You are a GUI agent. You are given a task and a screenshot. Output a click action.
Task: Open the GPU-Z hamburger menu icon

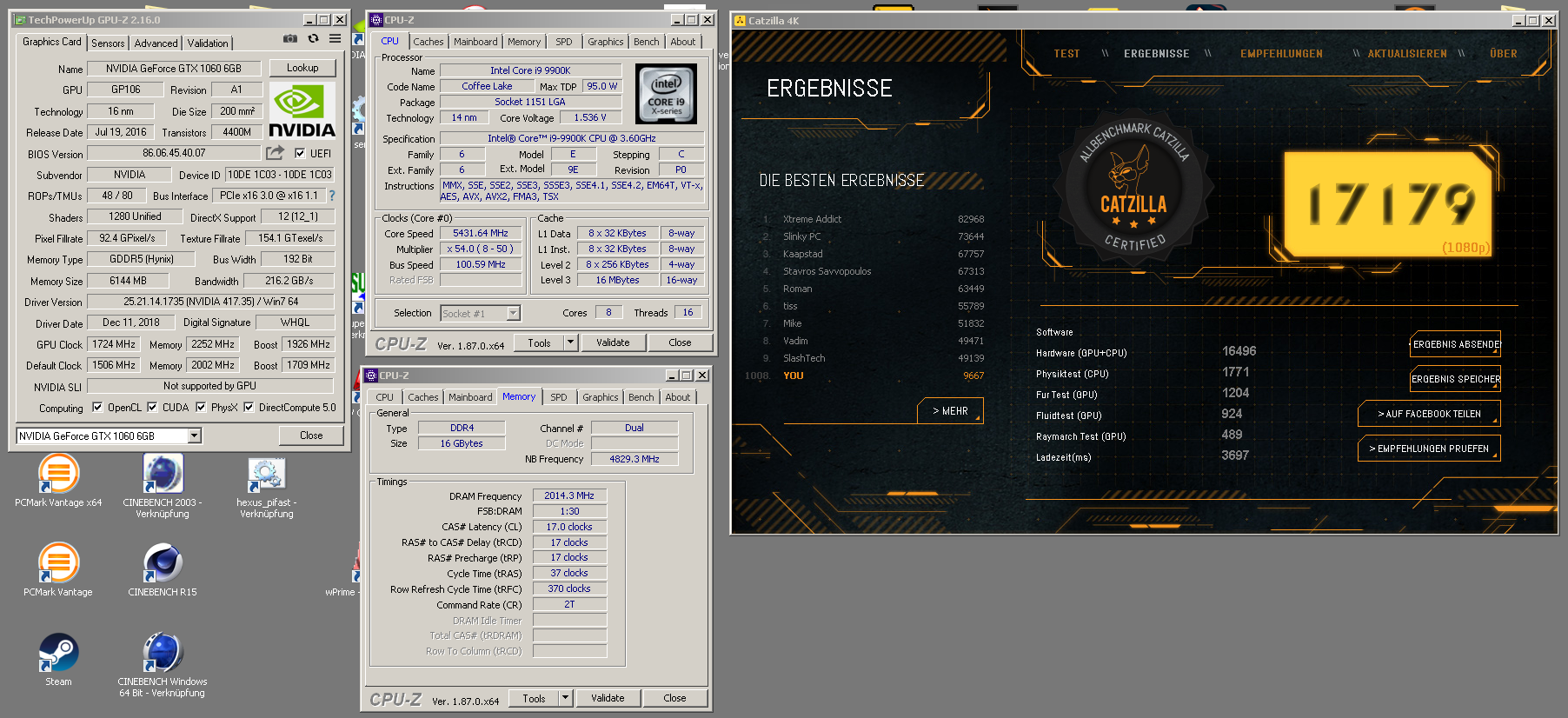(x=335, y=38)
